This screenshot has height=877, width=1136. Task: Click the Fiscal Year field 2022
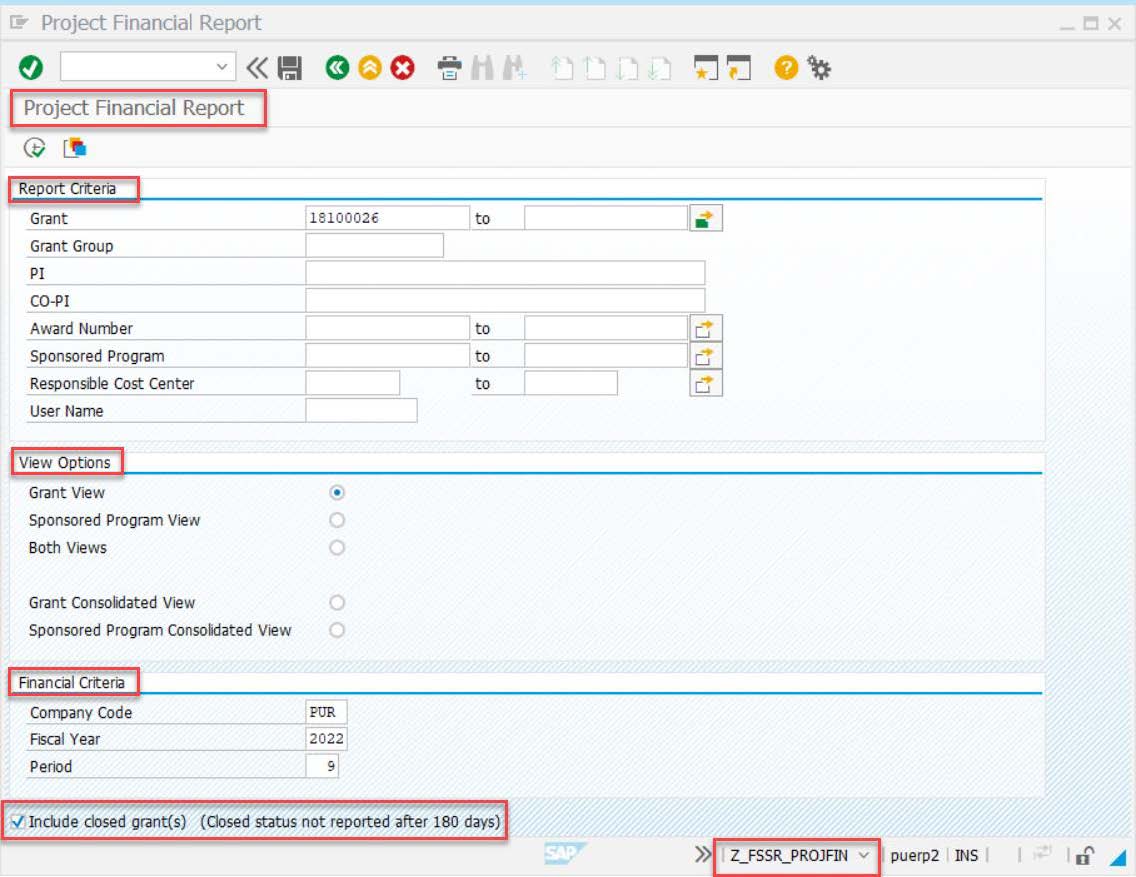pyautogui.click(x=326, y=739)
